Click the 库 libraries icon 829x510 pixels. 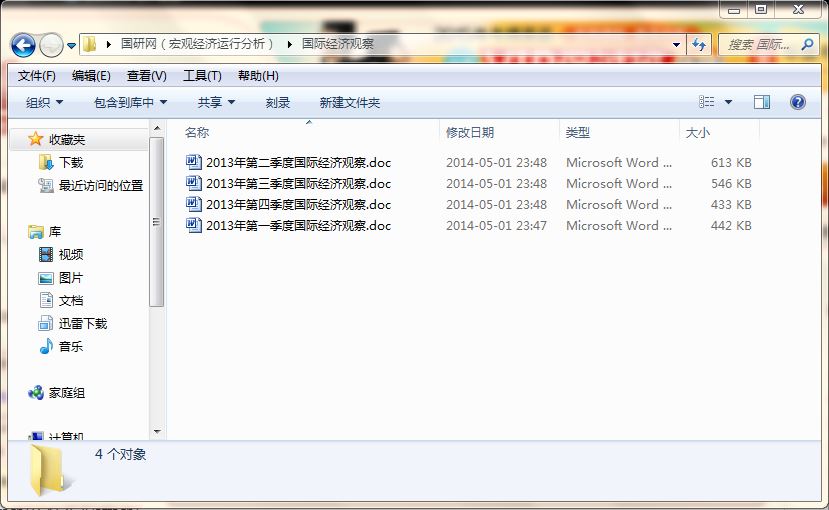coord(36,231)
